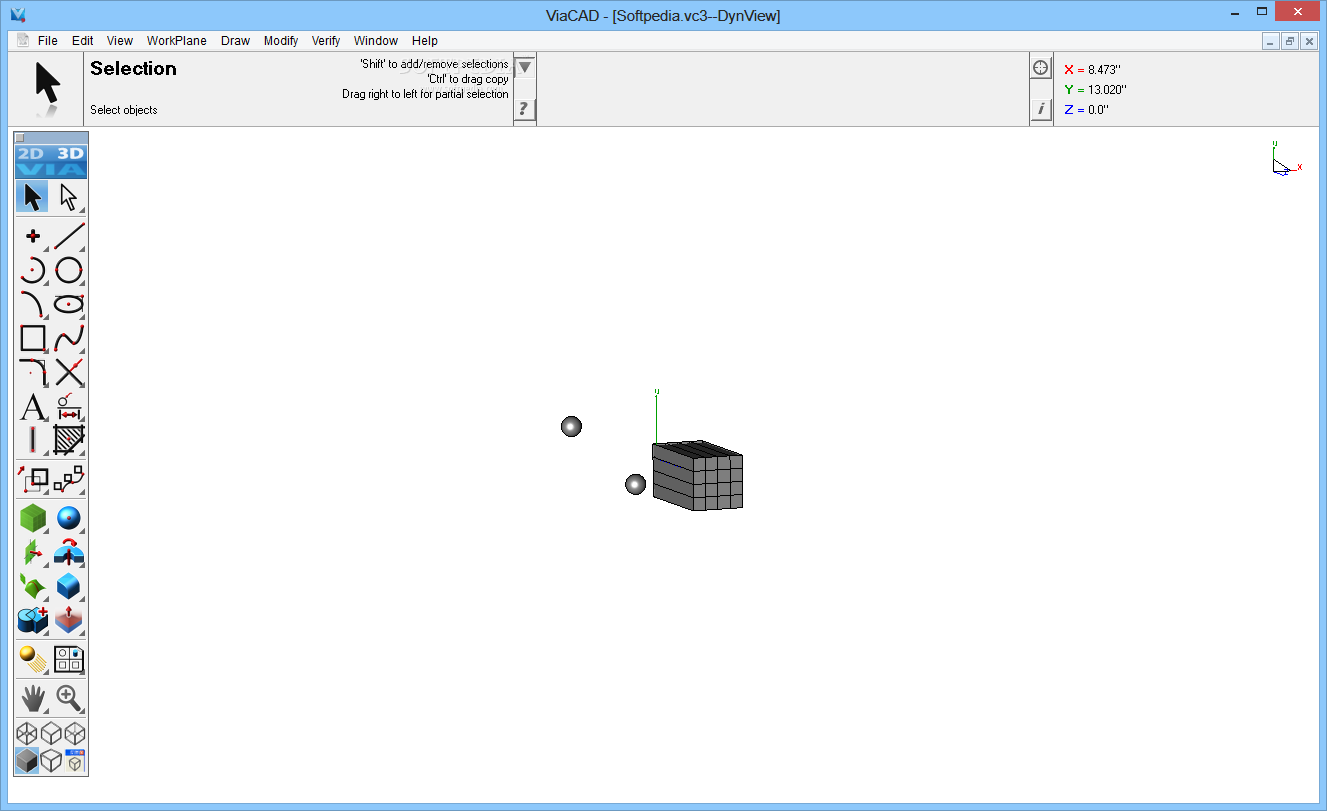The image size is (1327, 811).
Task: Enable the outlined white cube display mode
Action: click(51, 761)
